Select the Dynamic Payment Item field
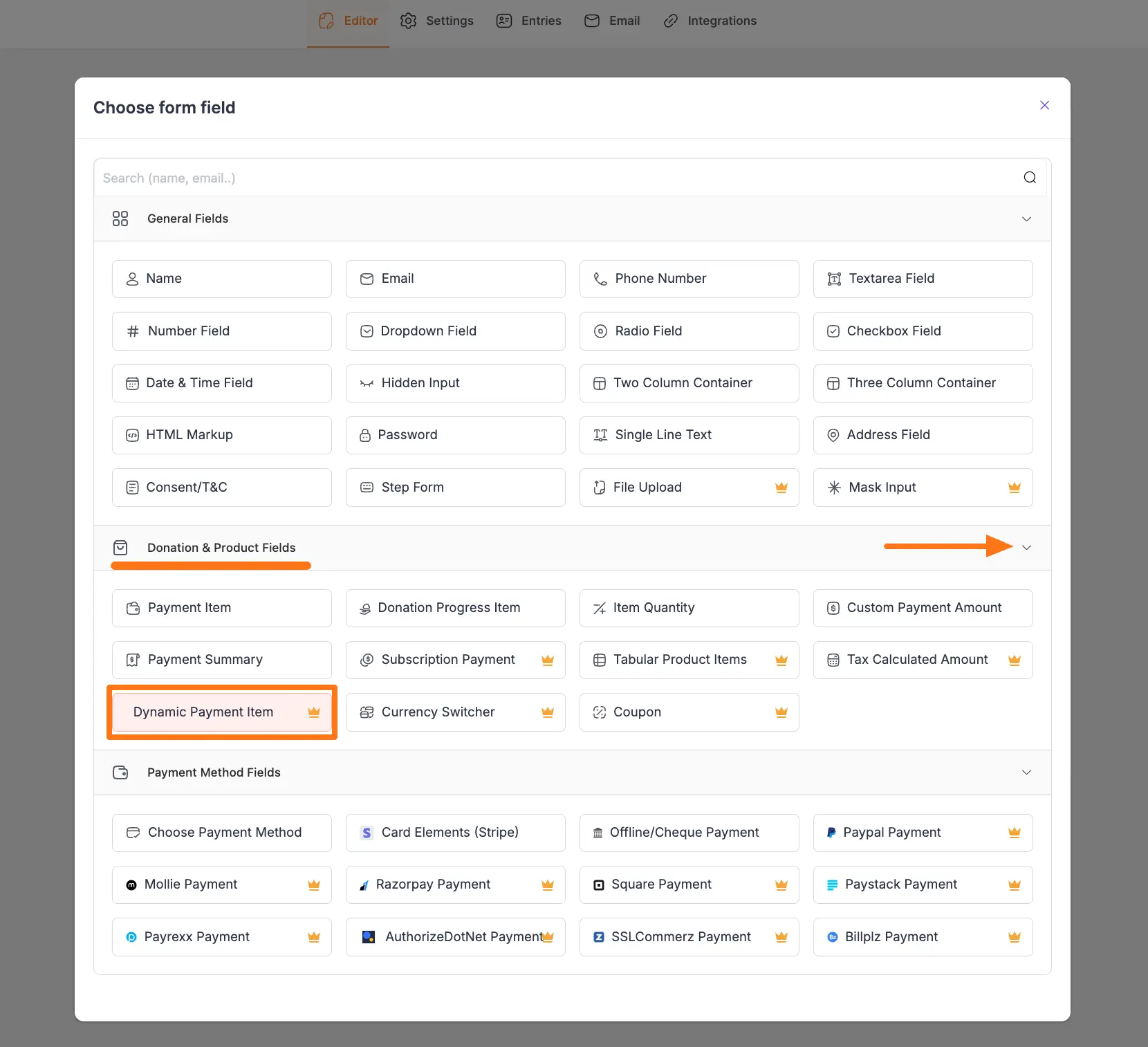The image size is (1148, 1047). pyautogui.click(x=221, y=712)
